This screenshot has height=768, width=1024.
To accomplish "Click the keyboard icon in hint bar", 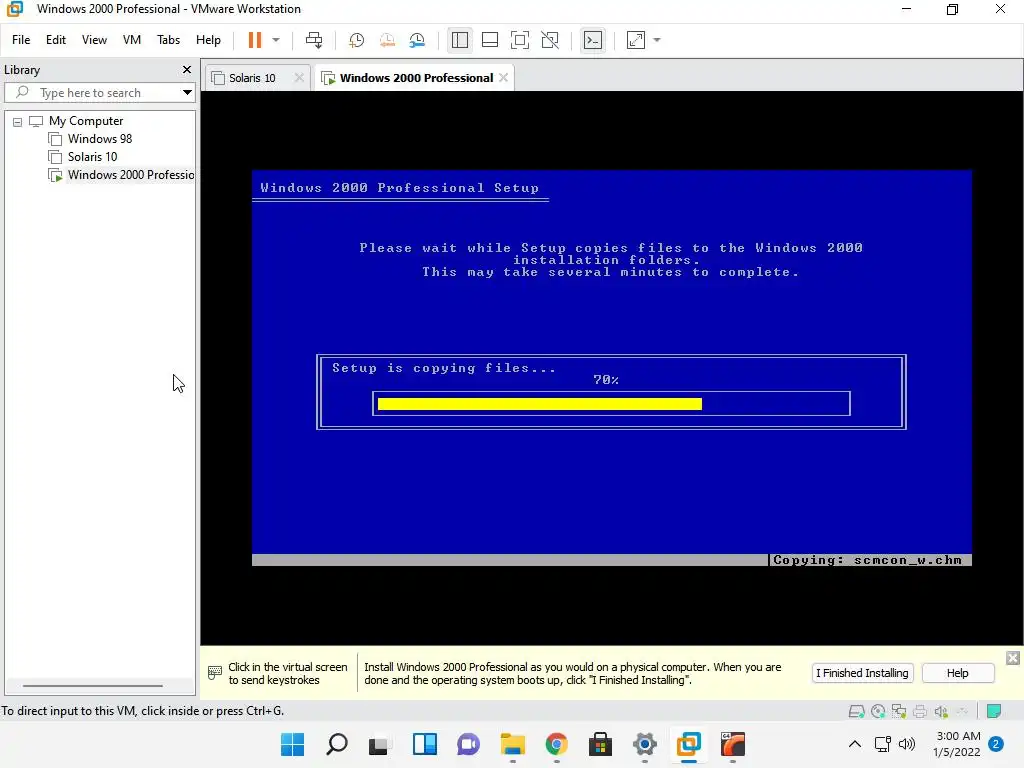I will 215,673.
